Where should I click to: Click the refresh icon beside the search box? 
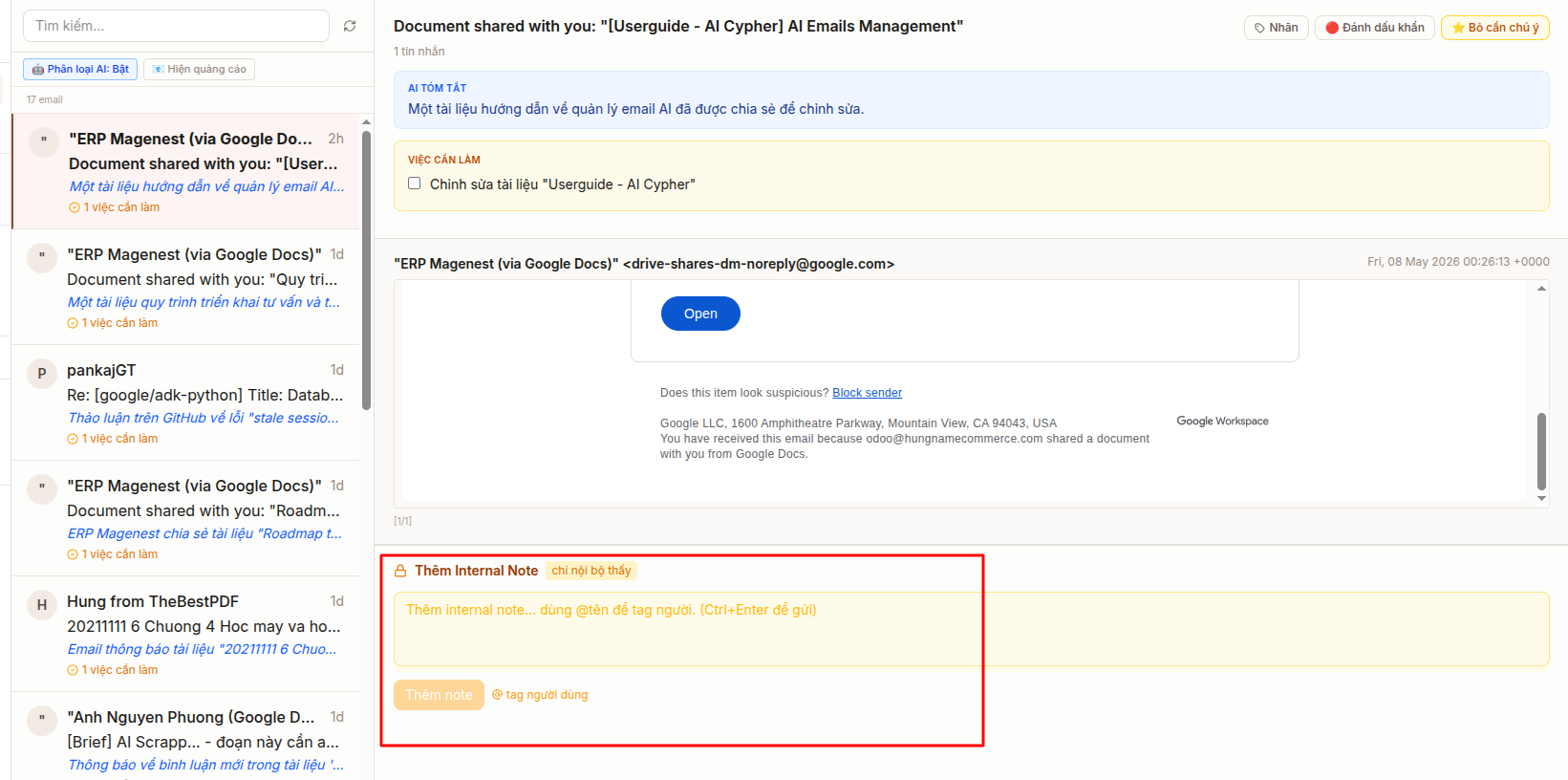click(x=350, y=26)
